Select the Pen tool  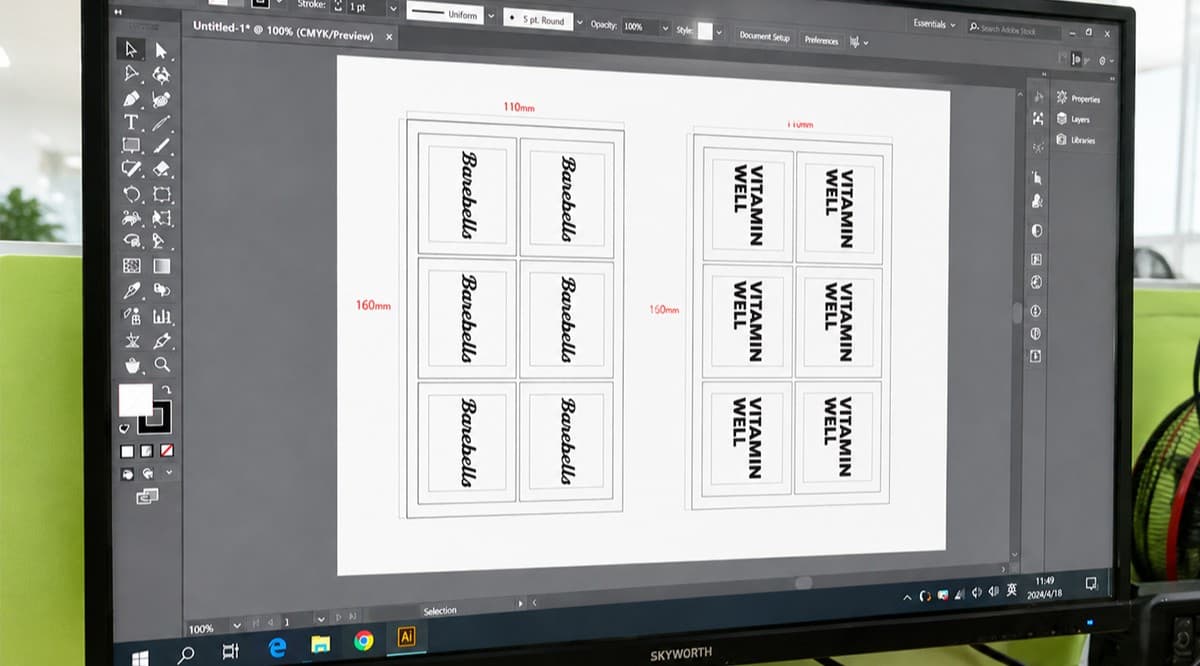131,98
